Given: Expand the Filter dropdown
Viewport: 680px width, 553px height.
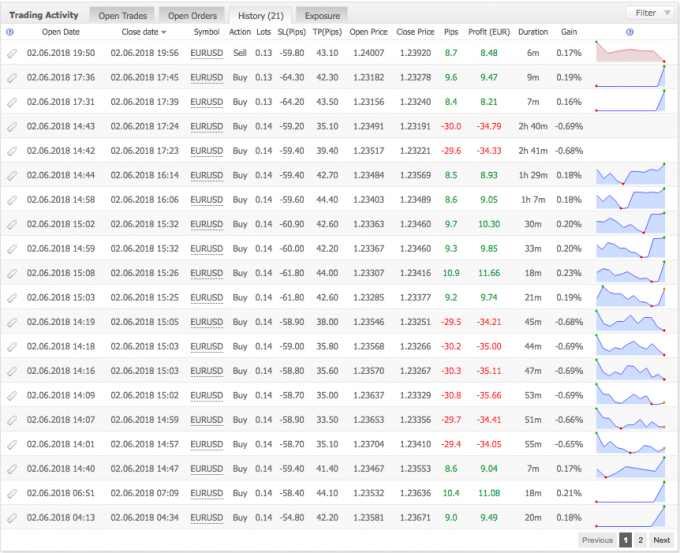Looking at the screenshot, I should [650, 13].
